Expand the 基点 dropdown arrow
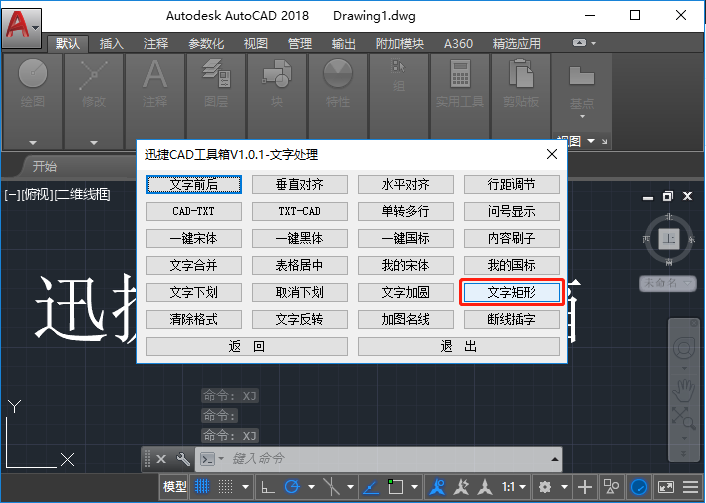The height and width of the screenshot is (503, 706). [x=582, y=117]
